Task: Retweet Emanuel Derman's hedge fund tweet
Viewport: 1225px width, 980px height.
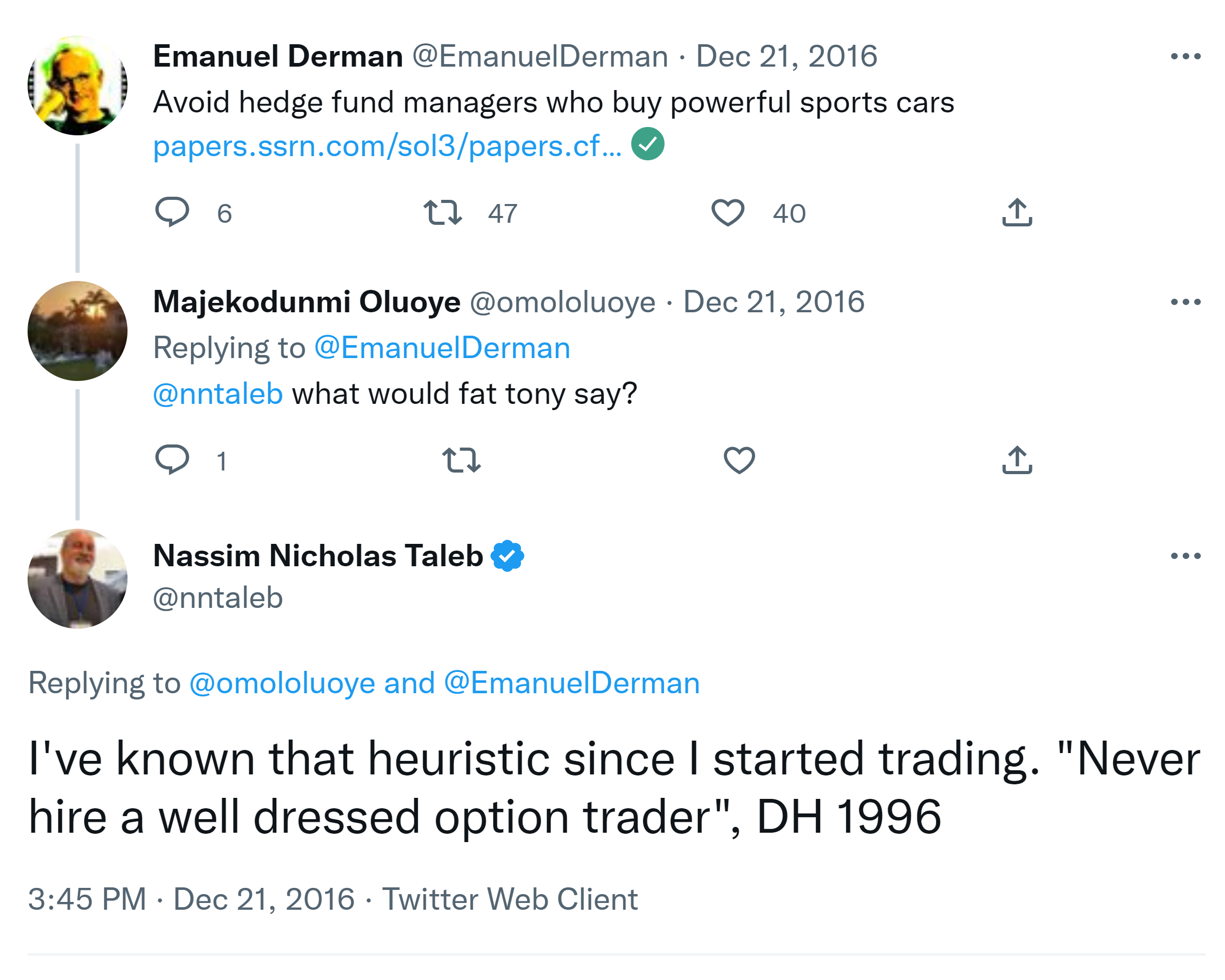Action: coord(443,212)
